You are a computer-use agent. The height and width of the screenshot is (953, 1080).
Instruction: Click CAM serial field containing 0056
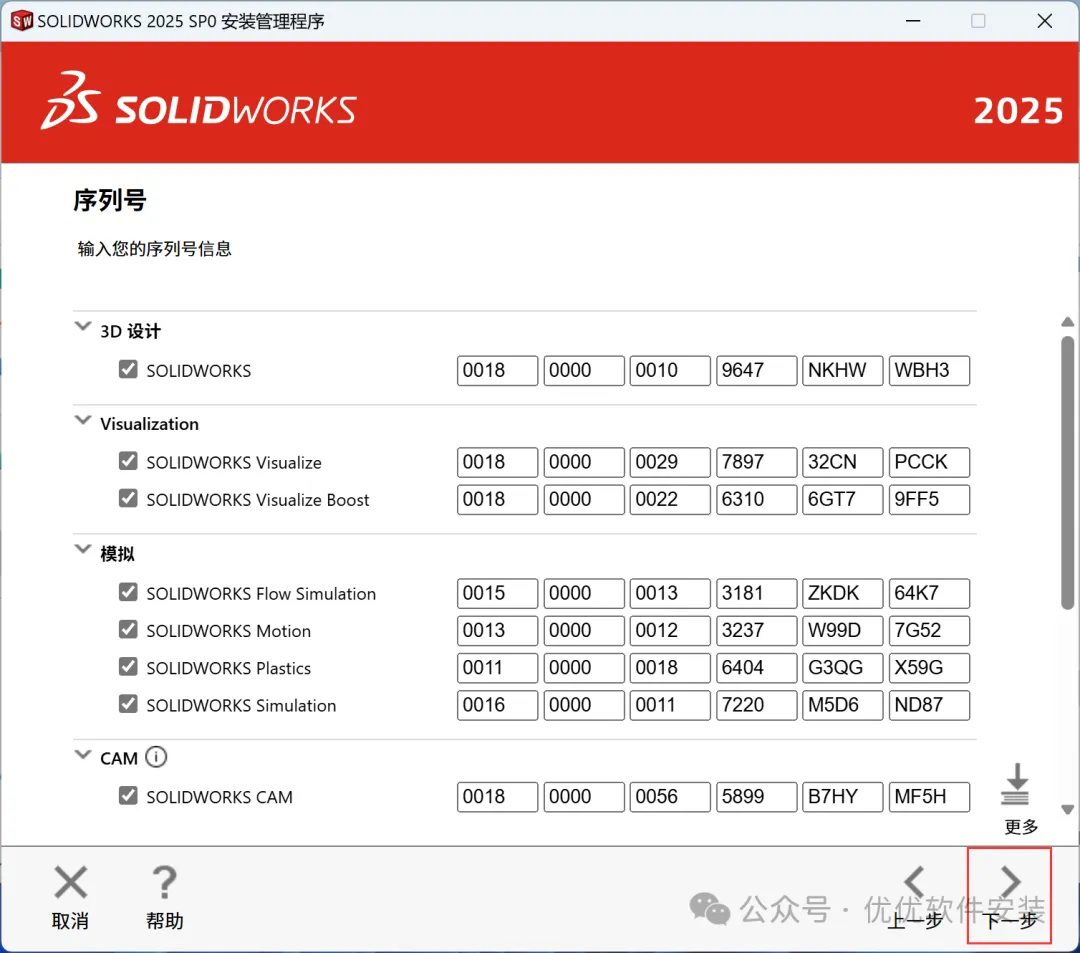[669, 797]
